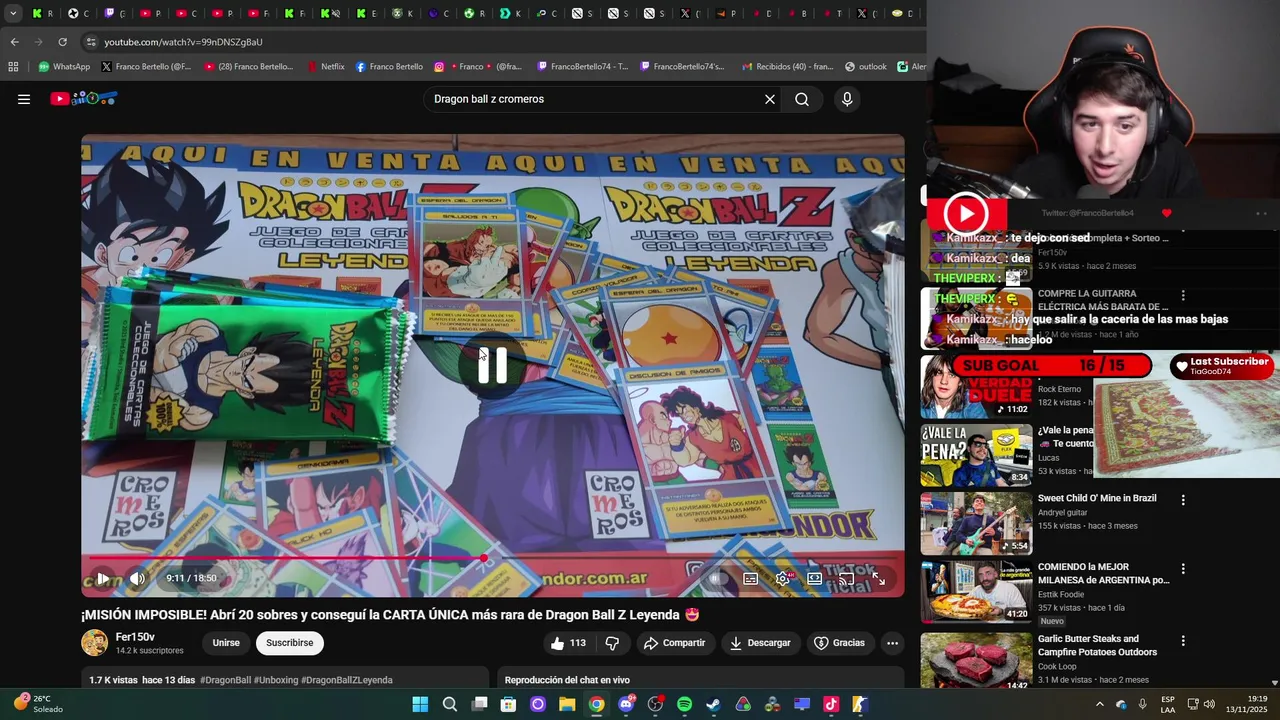Open options for 'COMPRE LA GUITARRA' video
The image size is (1280, 720).
[1183, 296]
